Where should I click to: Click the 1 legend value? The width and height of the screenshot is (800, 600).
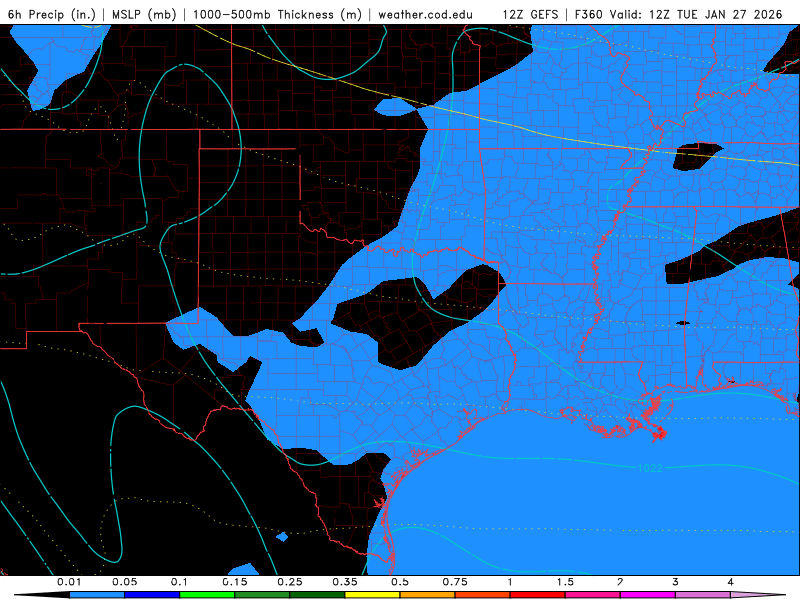[x=510, y=582]
